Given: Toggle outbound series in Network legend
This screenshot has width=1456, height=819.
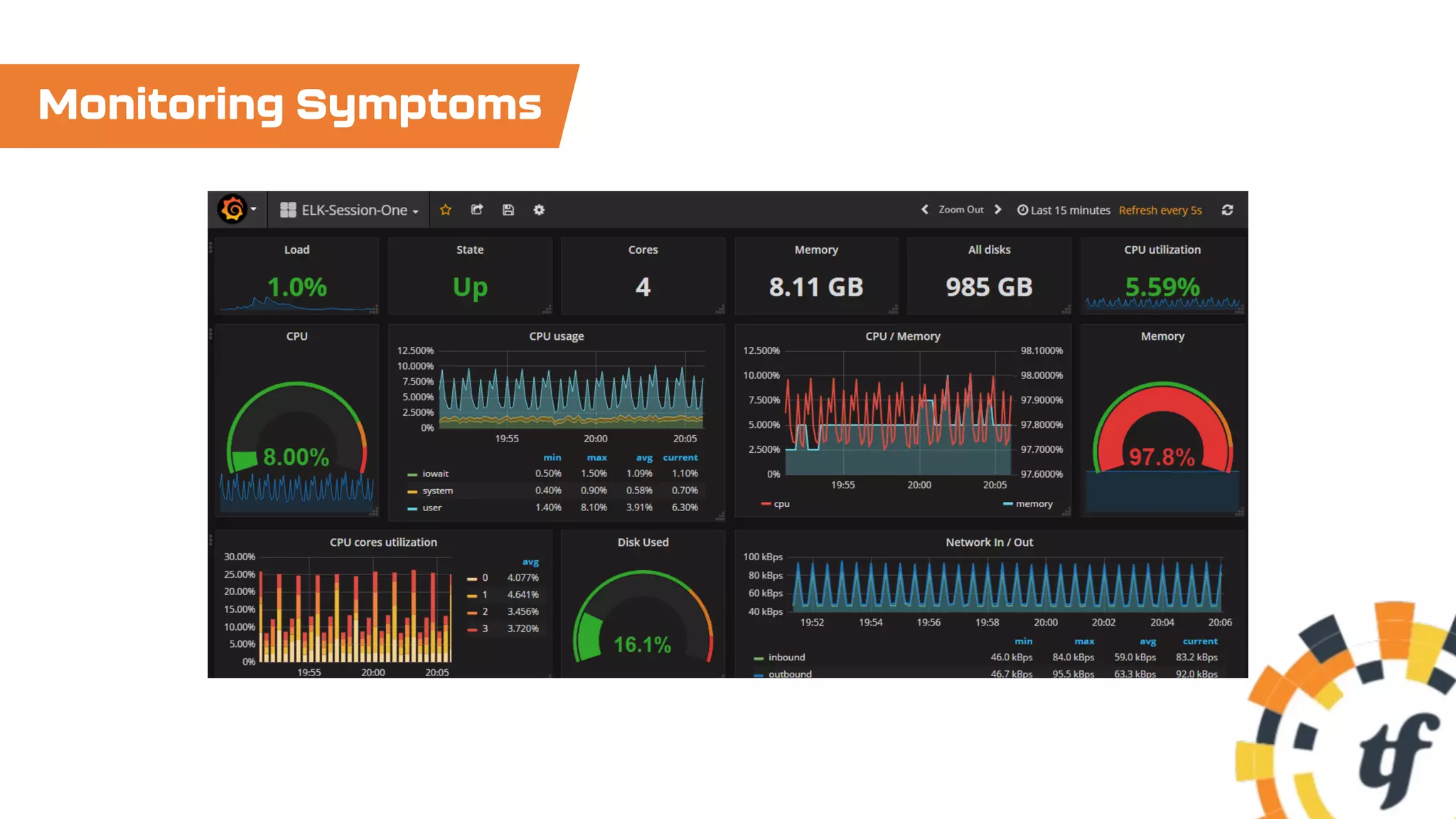Looking at the screenshot, I should (790, 674).
